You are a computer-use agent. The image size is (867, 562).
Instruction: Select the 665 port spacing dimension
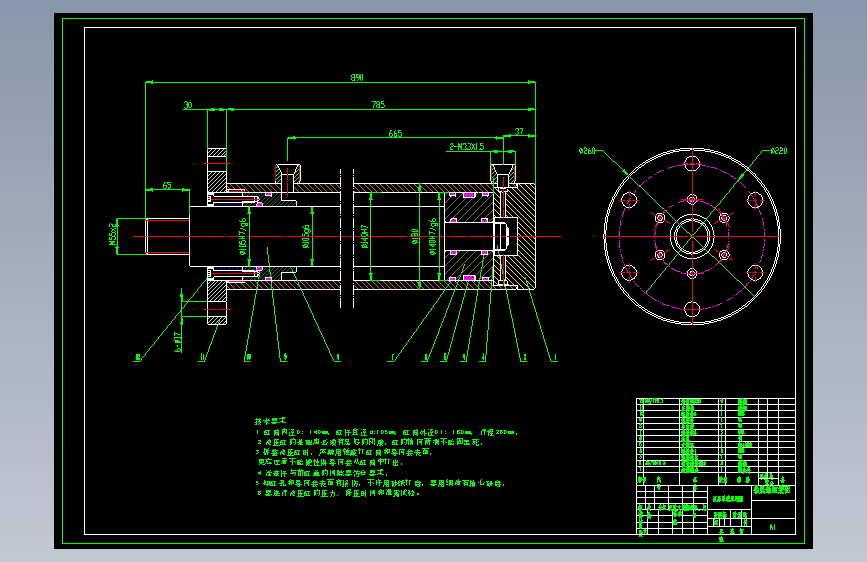[x=395, y=133]
